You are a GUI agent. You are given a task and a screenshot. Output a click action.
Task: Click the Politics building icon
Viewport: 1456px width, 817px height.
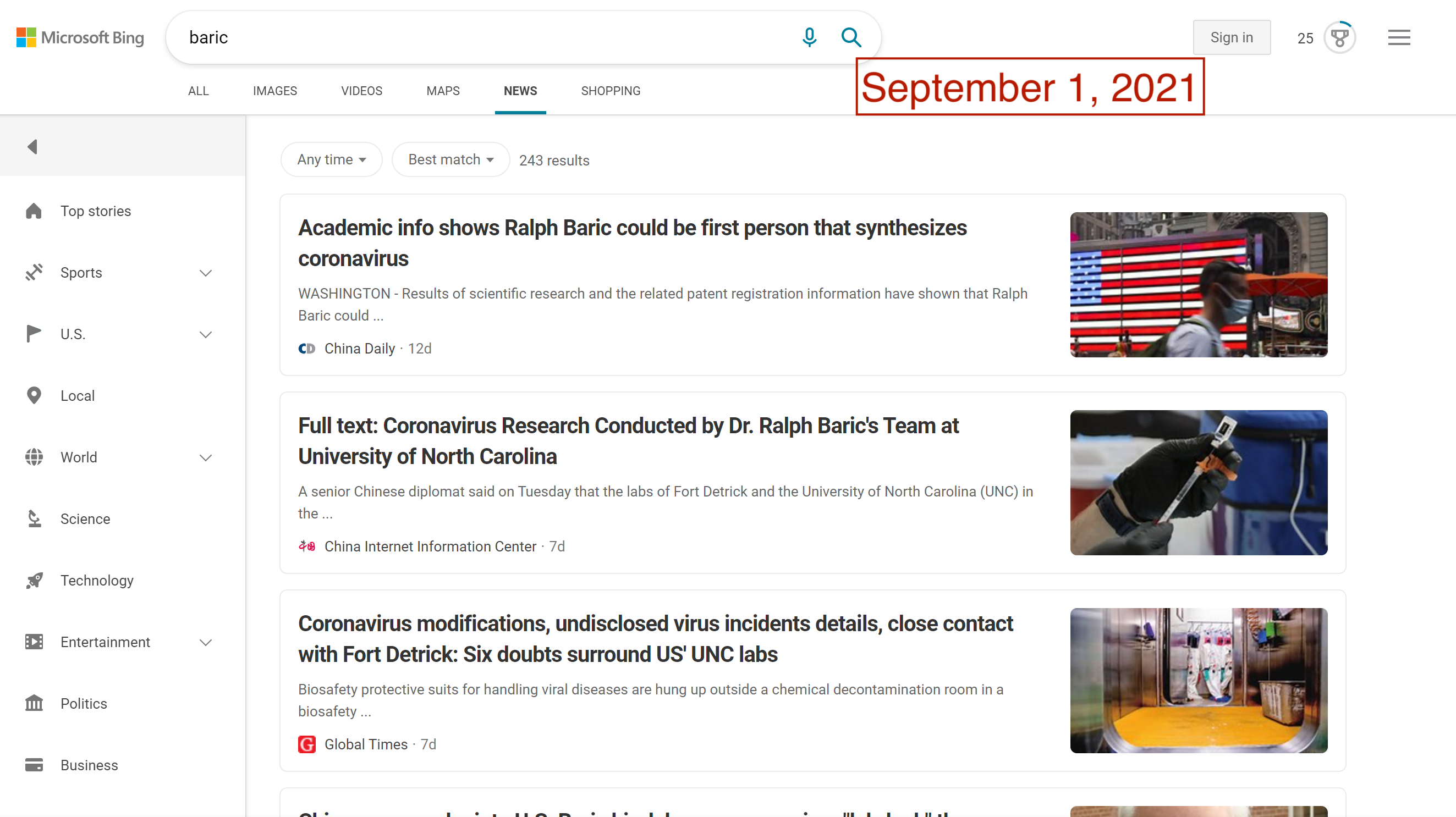point(34,703)
